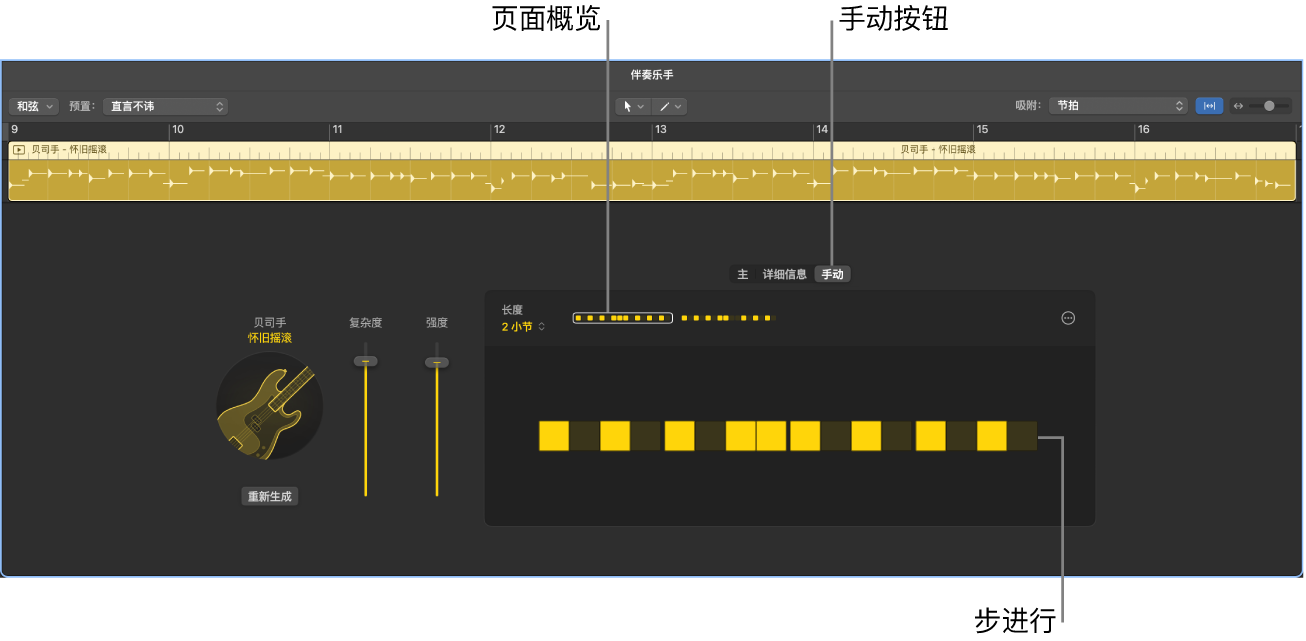Click the bass guitar instrument image
This screenshot has height=641, width=1306.
pos(270,407)
